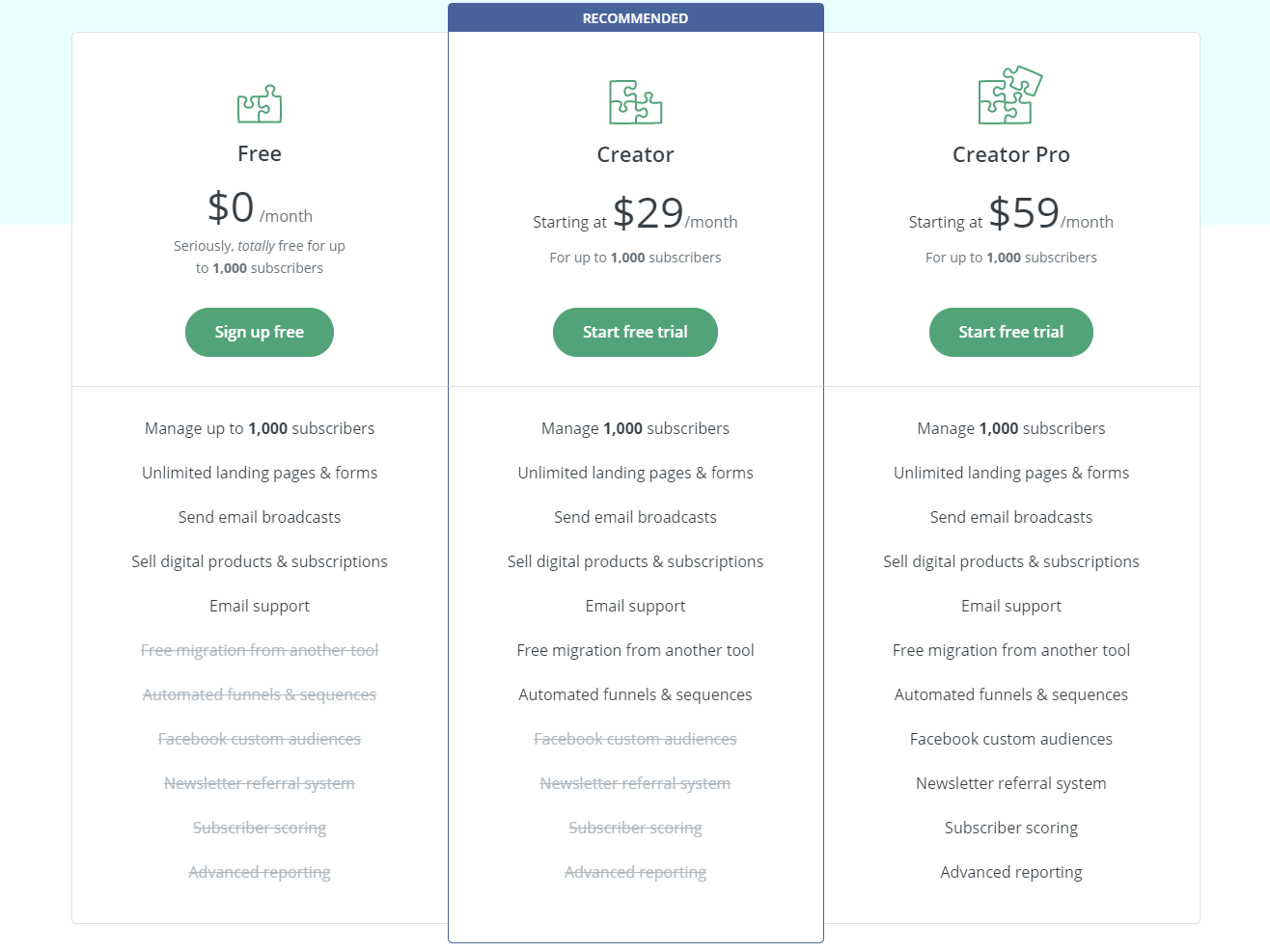This screenshot has width=1270, height=952.
Task: Click Automated funnels & sequences in Creator
Action: point(635,694)
